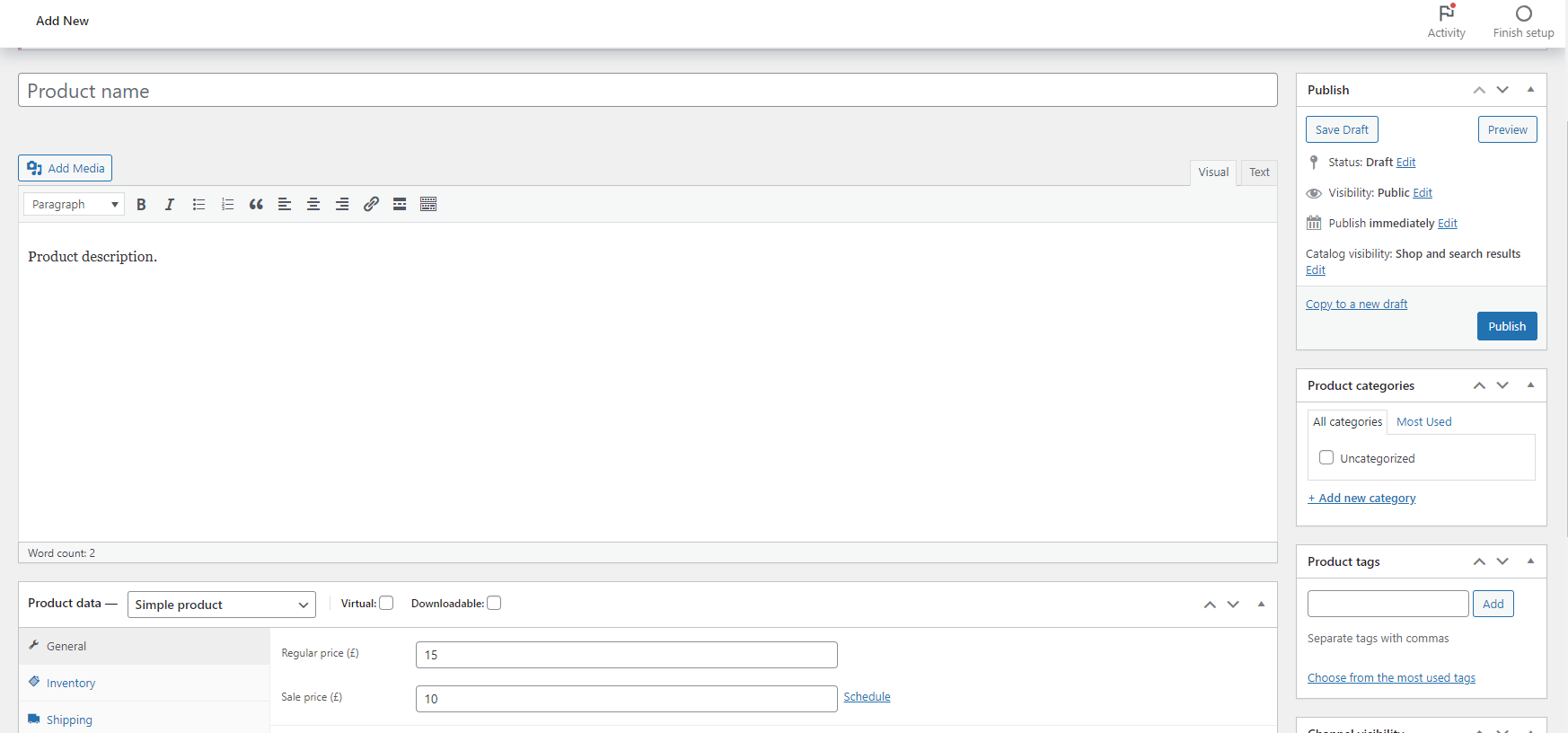This screenshot has width=1568, height=733.
Task: Click into the product description editor
Action: tap(647, 382)
